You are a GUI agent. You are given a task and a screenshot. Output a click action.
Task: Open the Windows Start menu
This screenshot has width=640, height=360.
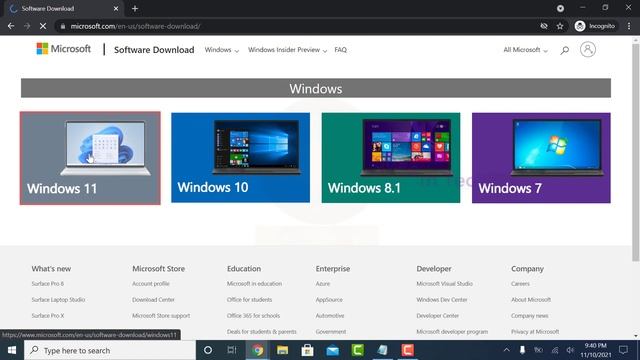[12, 350]
